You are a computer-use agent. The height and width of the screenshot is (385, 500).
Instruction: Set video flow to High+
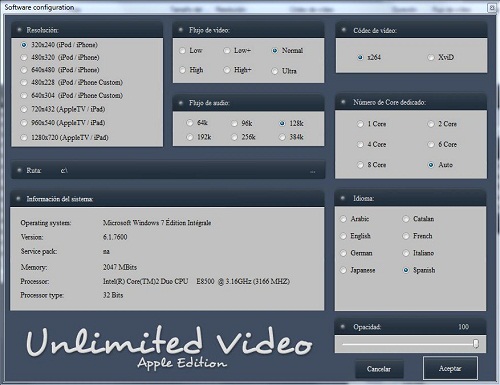227,70
